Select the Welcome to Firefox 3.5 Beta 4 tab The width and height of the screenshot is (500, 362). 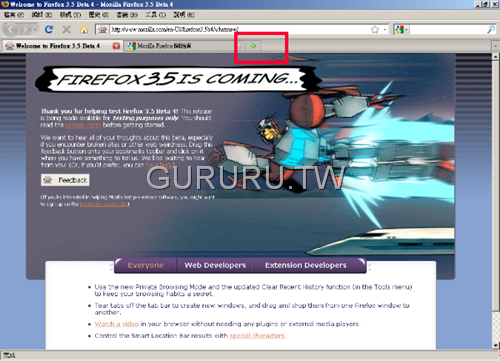click(58, 46)
